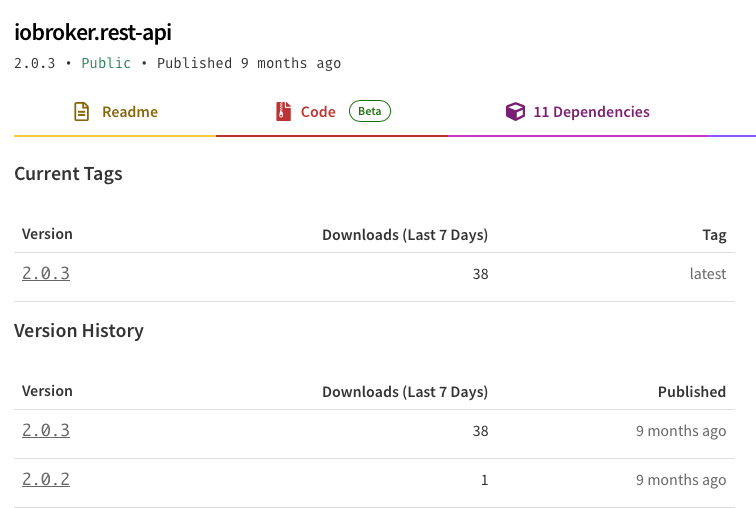Viewport: 756px width, 508px height.
Task: Click the Version History heading
Action: pos(79,330)
